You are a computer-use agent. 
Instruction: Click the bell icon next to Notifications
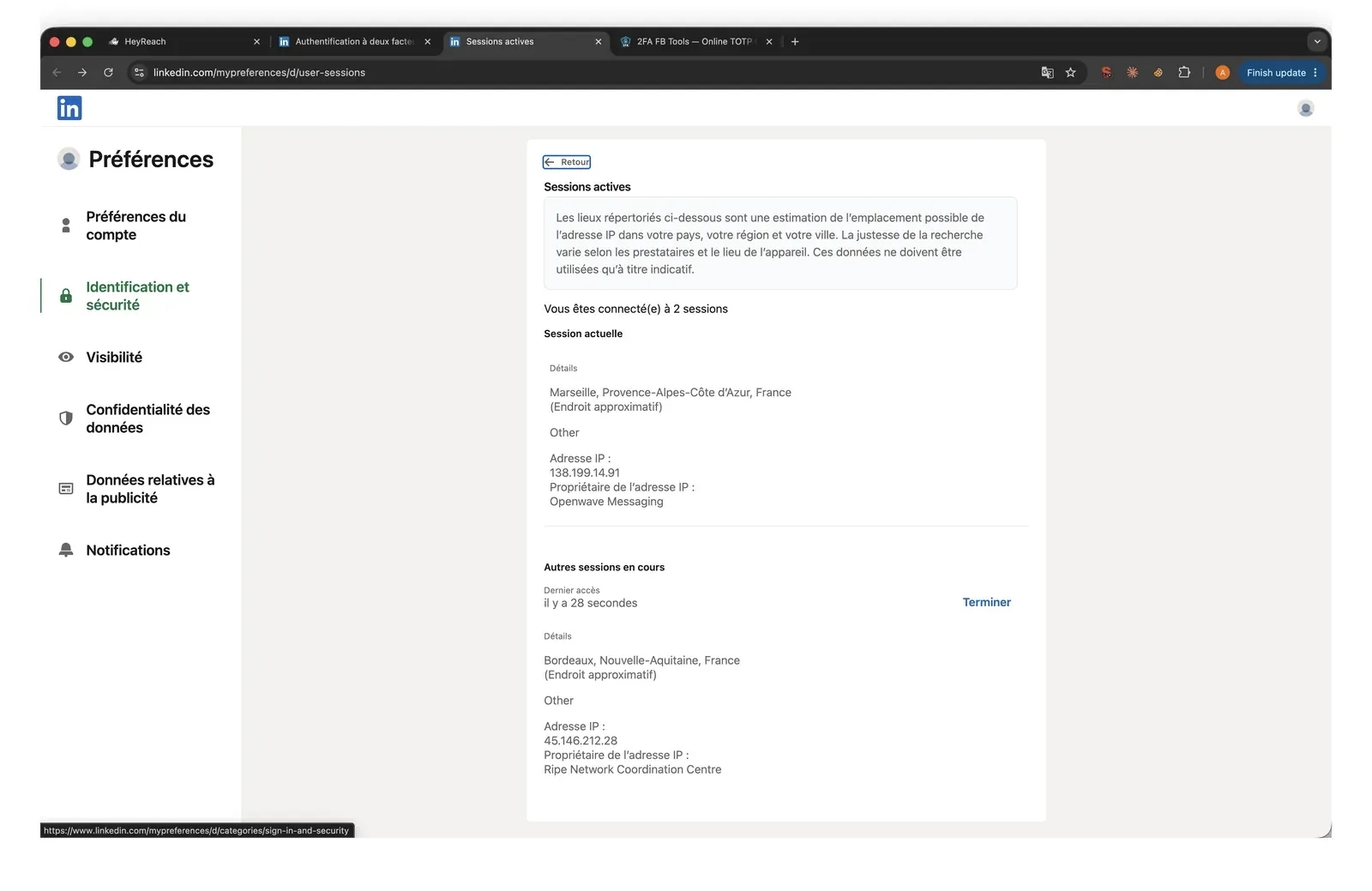(x=66, y=550)
